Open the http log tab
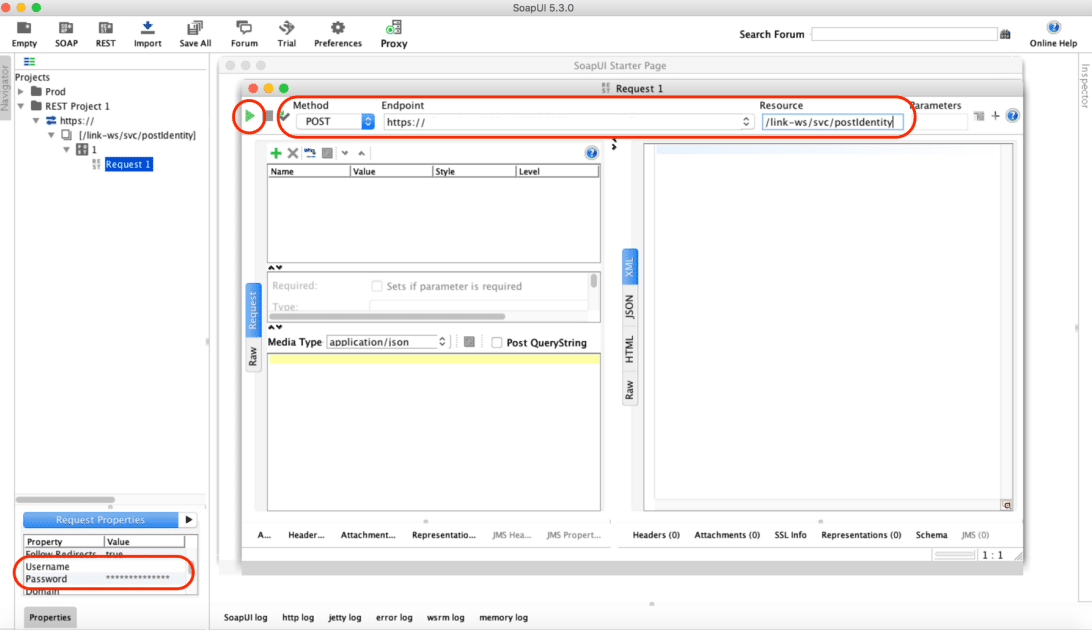The height and width of the screenshot is (630, 1092). point(298,617)
